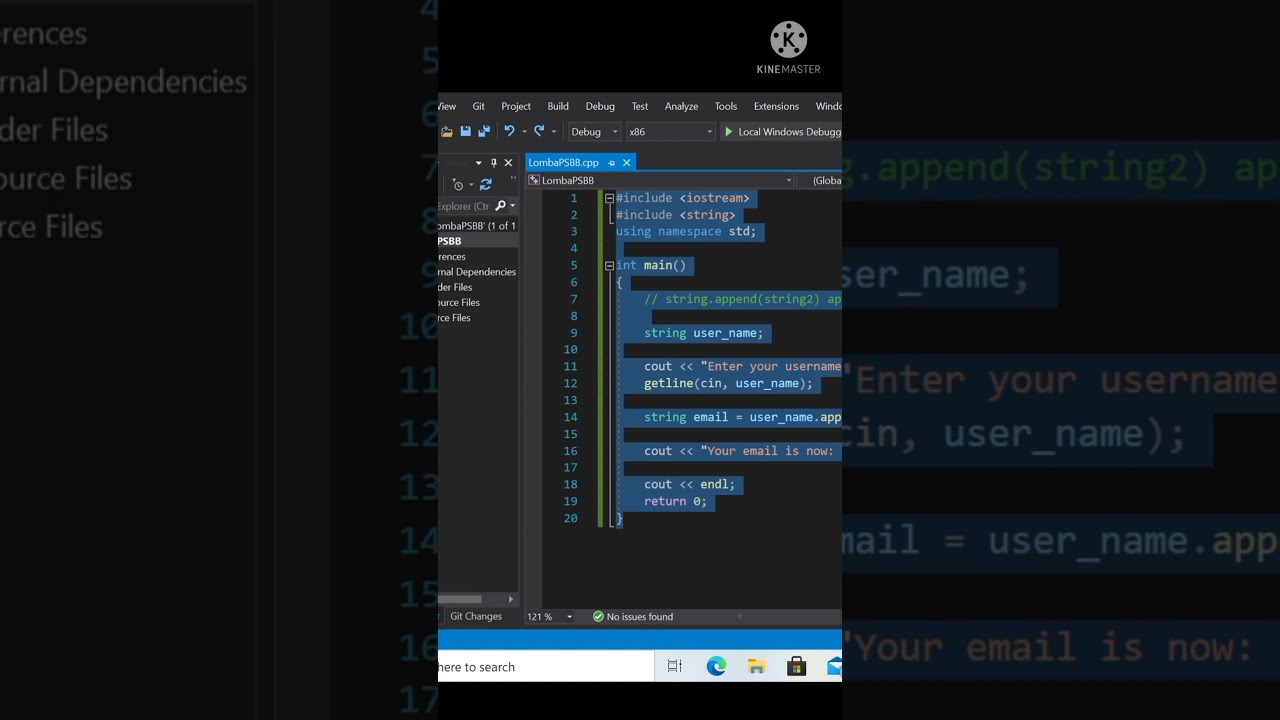Screen dimensions: 1280x720
Task: Close the Solution Explorer panel
Action: point(508,162)
